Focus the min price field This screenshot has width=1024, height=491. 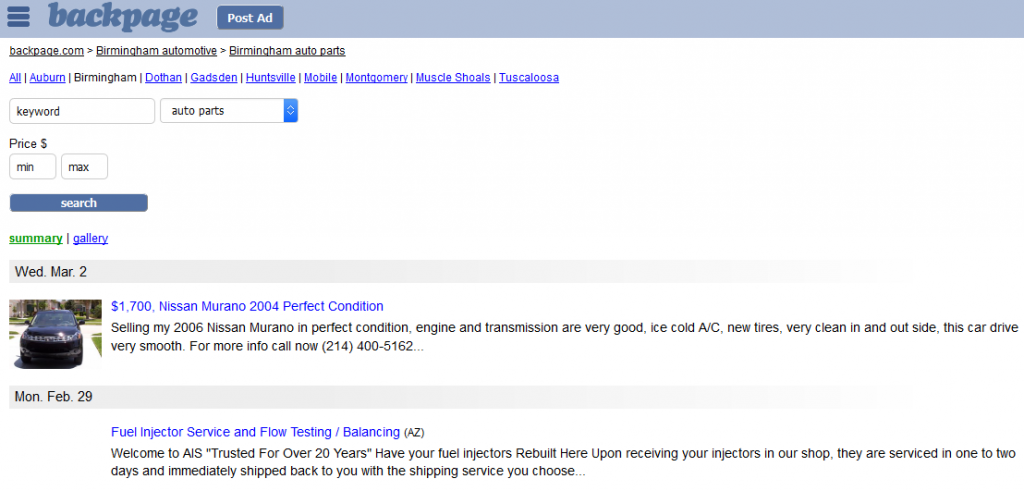[x=33, y=166]
